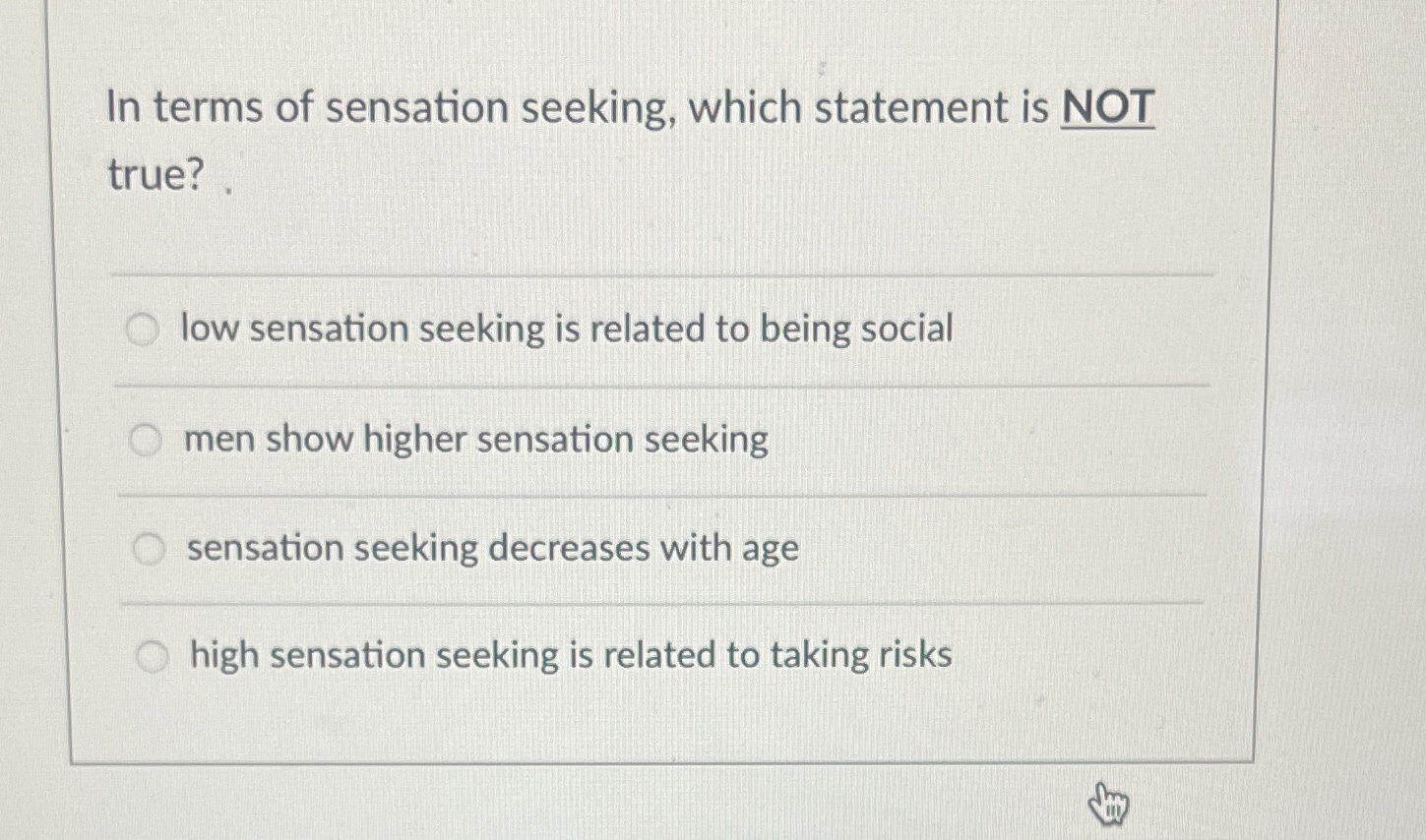
Task: Click the answer text 'low sensation seeking is related to being social'
Action: [x=568, y=330]
